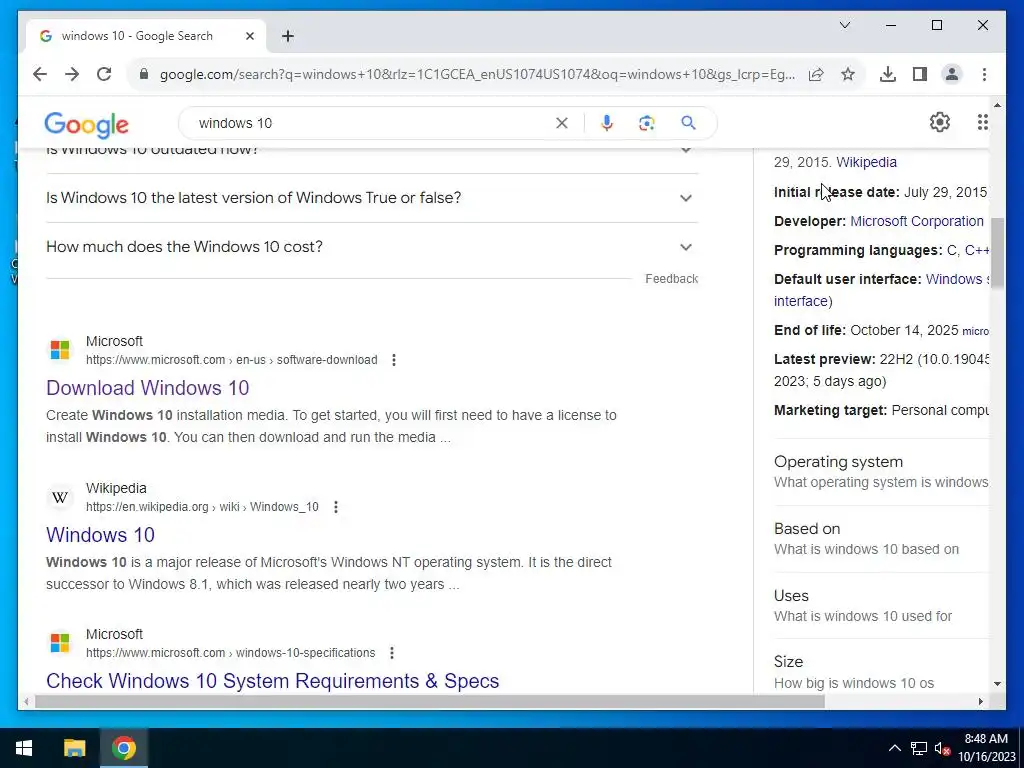Open more options for Download Windows 10 result
The width and height of the screenshot is (1024, 768).
tap(394, 360)
